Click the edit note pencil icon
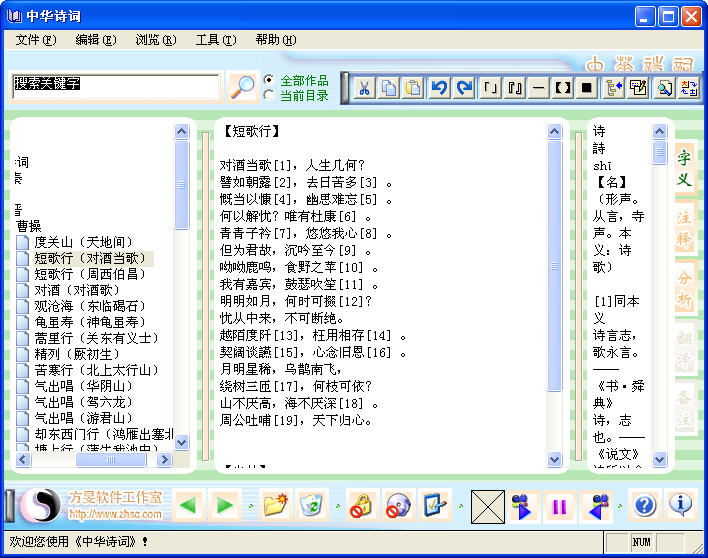Screen dimensions: 708x558 (638, 88)
